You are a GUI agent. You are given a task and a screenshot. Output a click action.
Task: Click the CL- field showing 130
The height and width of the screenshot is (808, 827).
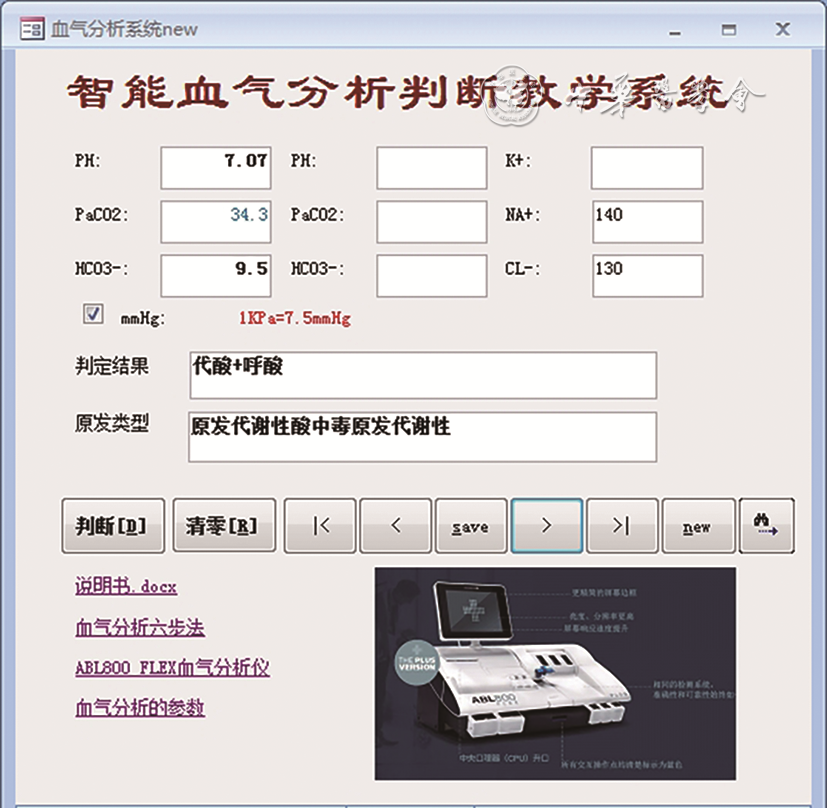[646, 276]
